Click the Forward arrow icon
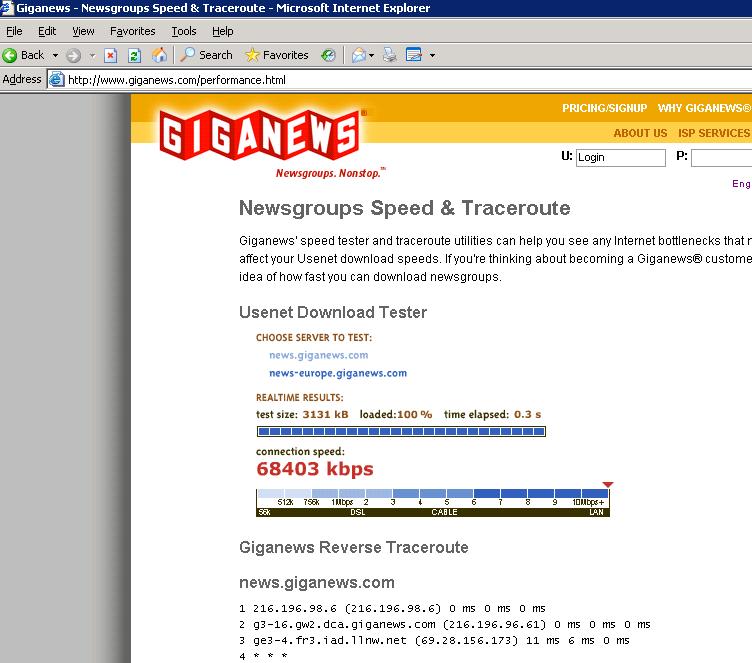Image resolution: width=752 pixels, height=663 pixels. pos(74,55)
